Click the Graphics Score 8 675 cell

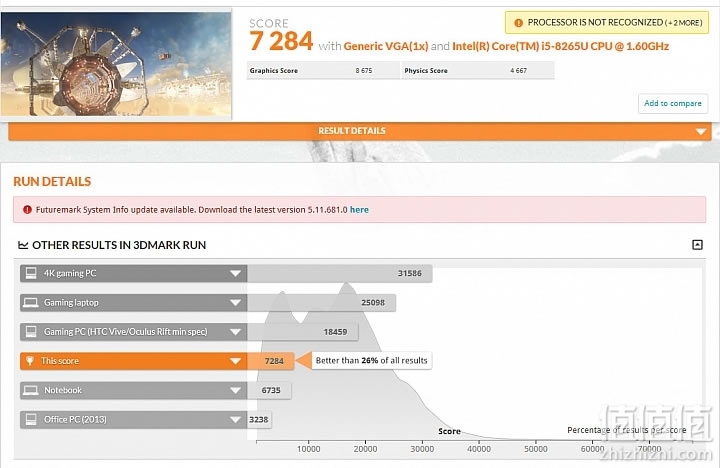pos(323,71)
